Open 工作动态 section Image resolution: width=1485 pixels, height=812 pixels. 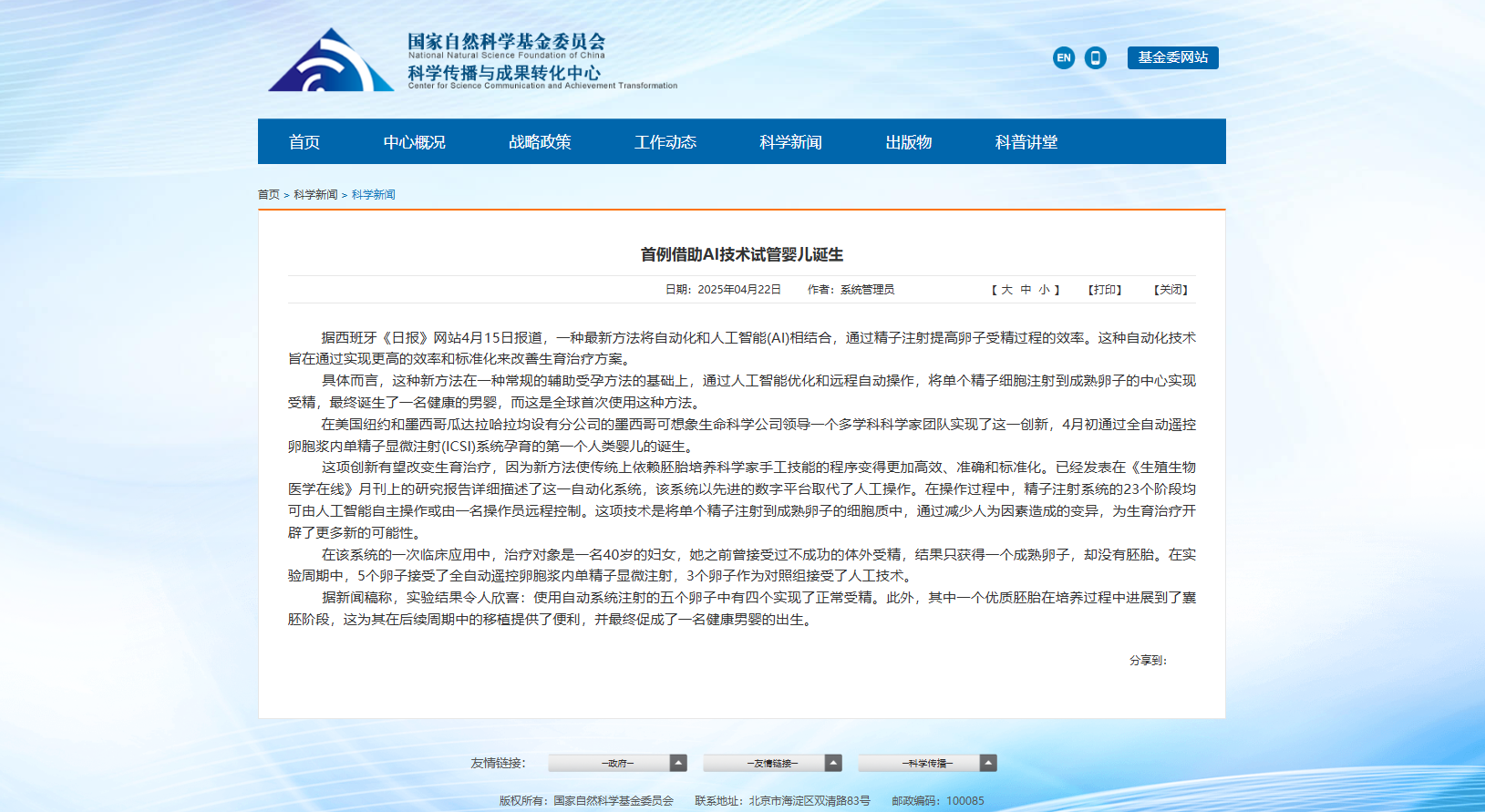[x=665, y=142]
